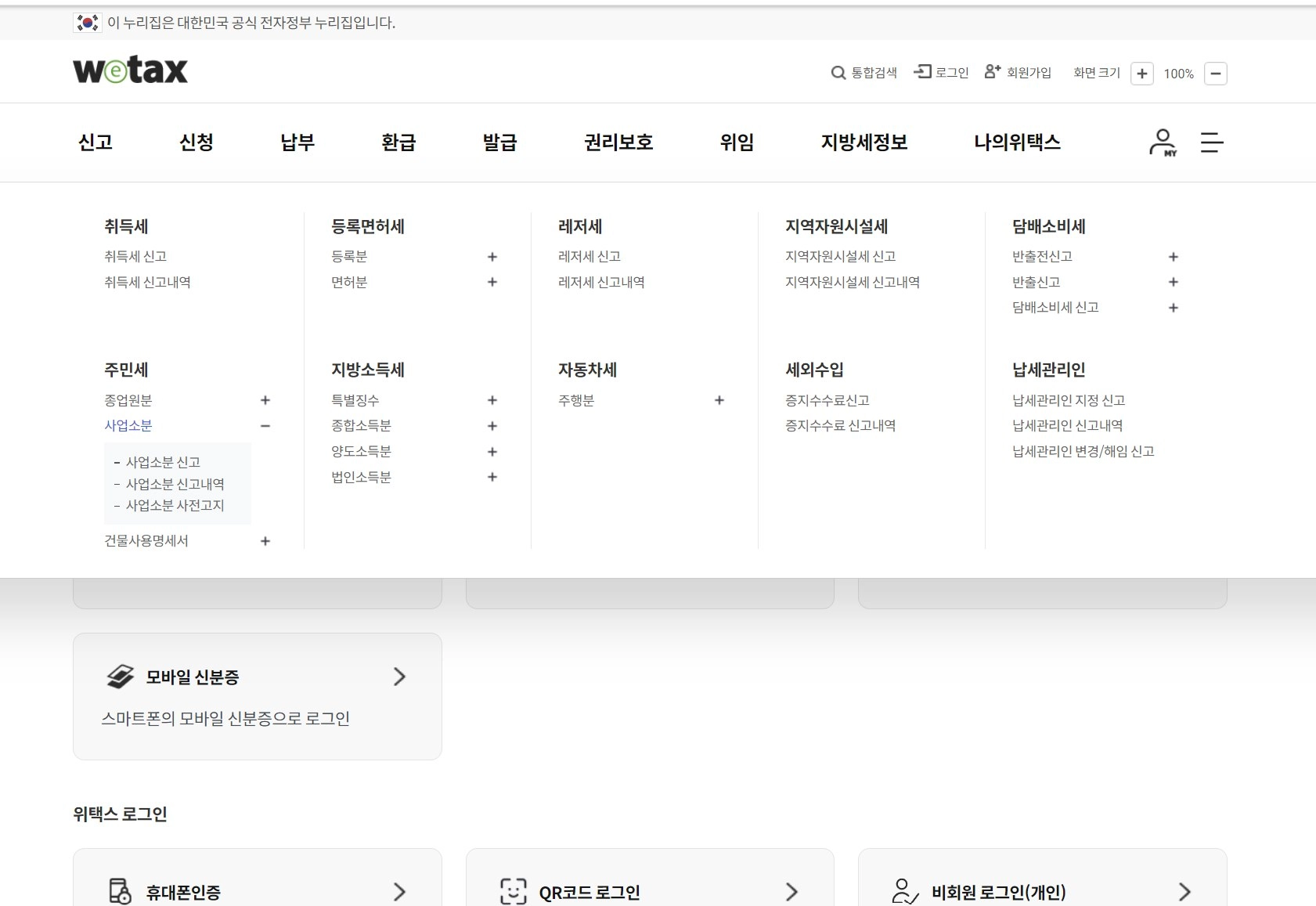The height and width of the screenshot is (906, 1316).
Task: Open 지역자원시설세 신고 link
Action: [x=841, y=256]
